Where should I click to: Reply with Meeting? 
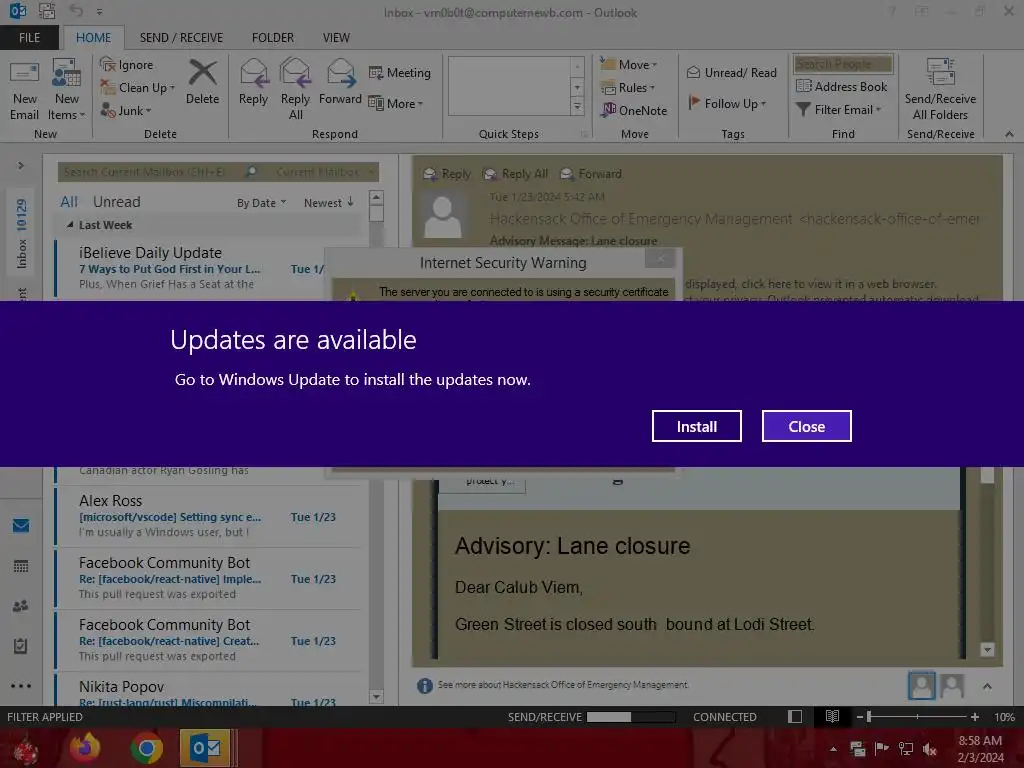click(400, 72)
